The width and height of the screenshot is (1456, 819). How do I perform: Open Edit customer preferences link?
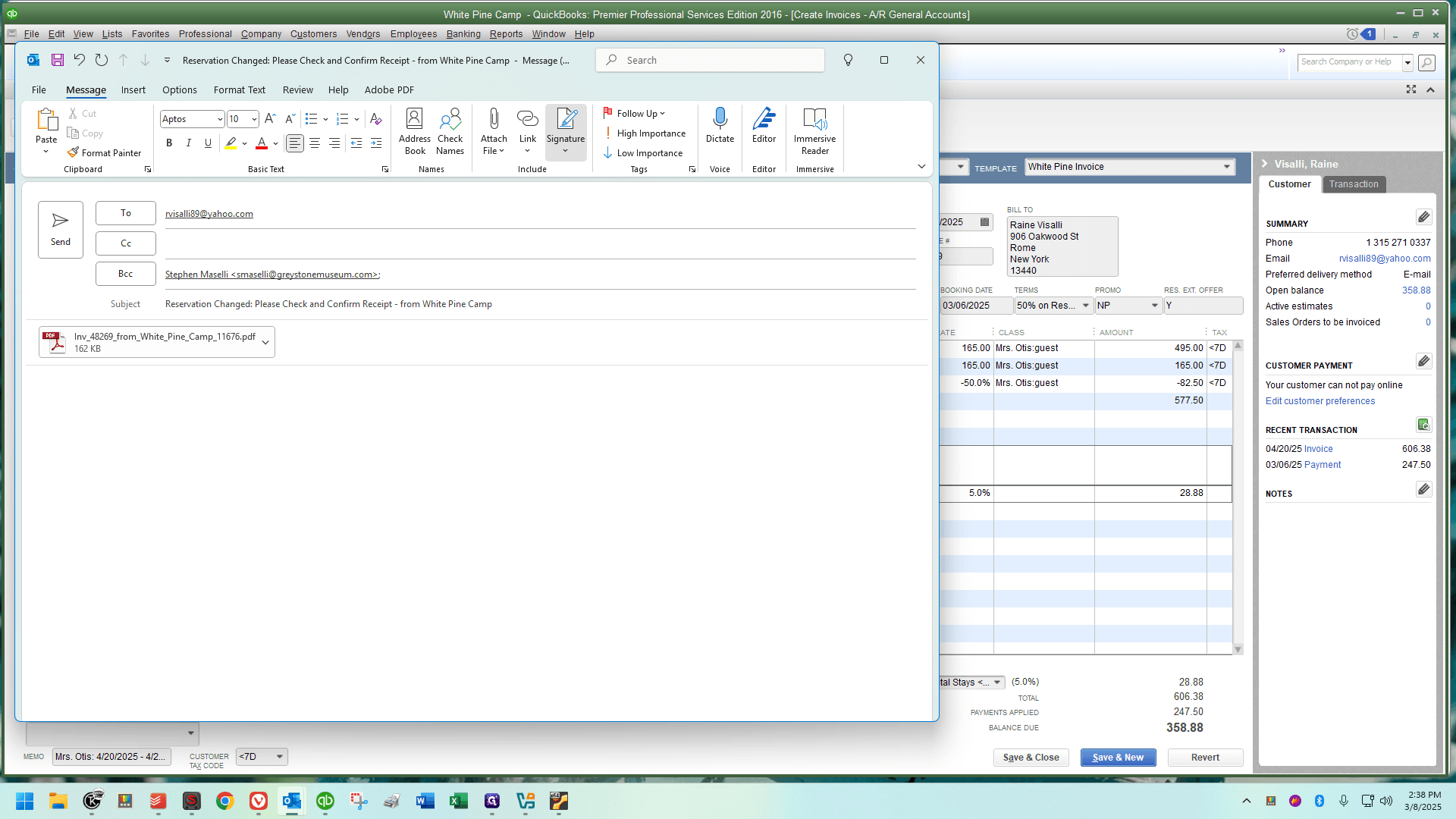click(1320, 401)
